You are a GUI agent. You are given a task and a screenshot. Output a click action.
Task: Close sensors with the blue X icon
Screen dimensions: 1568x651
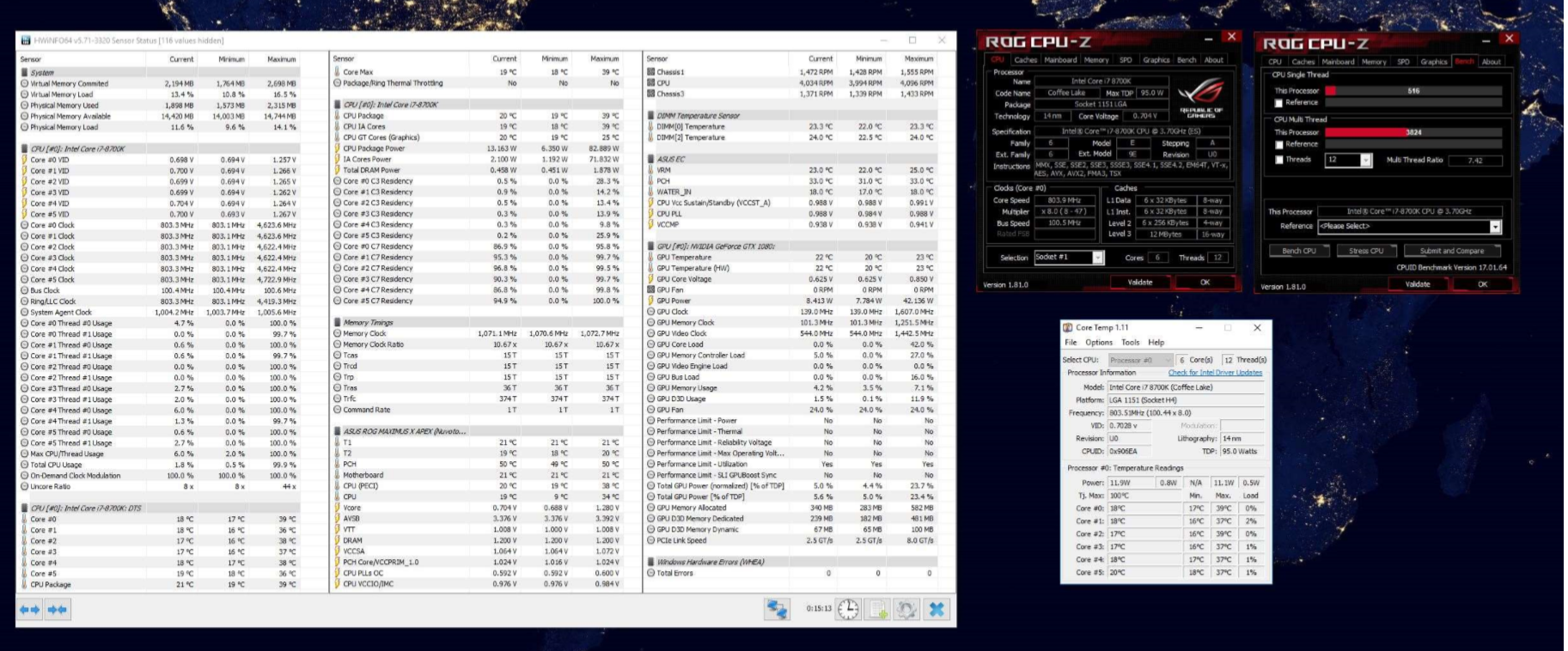point(937,609)
